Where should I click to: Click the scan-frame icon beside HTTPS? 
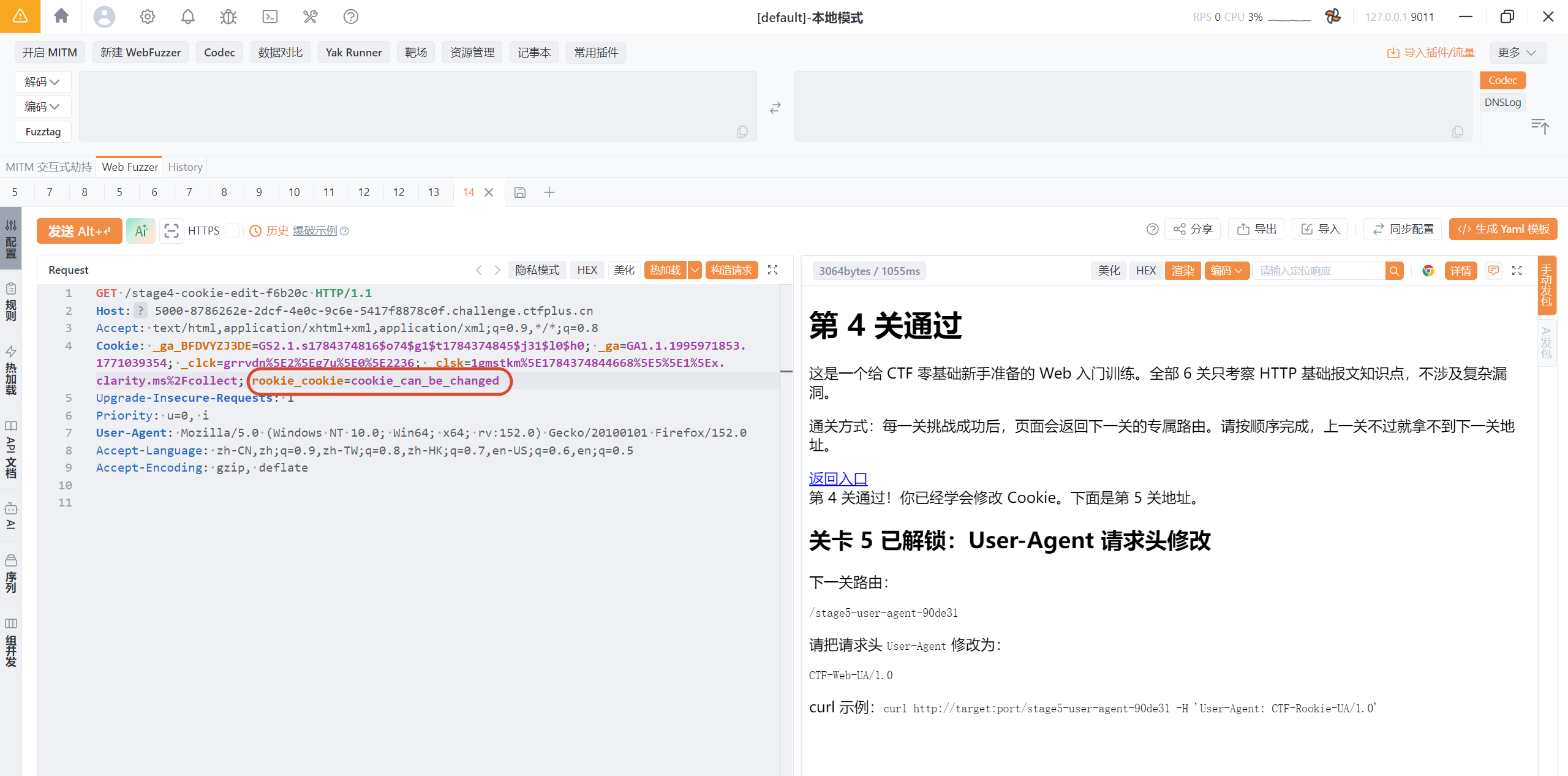coord(171,231)
